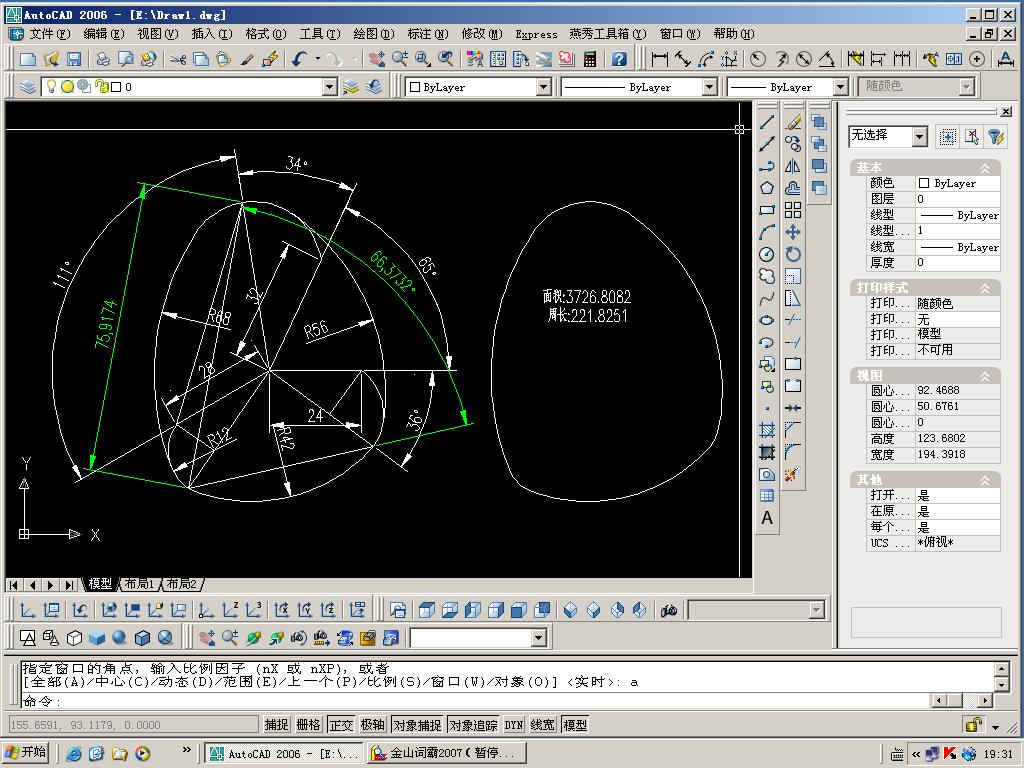Collapse the 基本 properties section
Screen dimensions: 1024x768
(984, 168)
